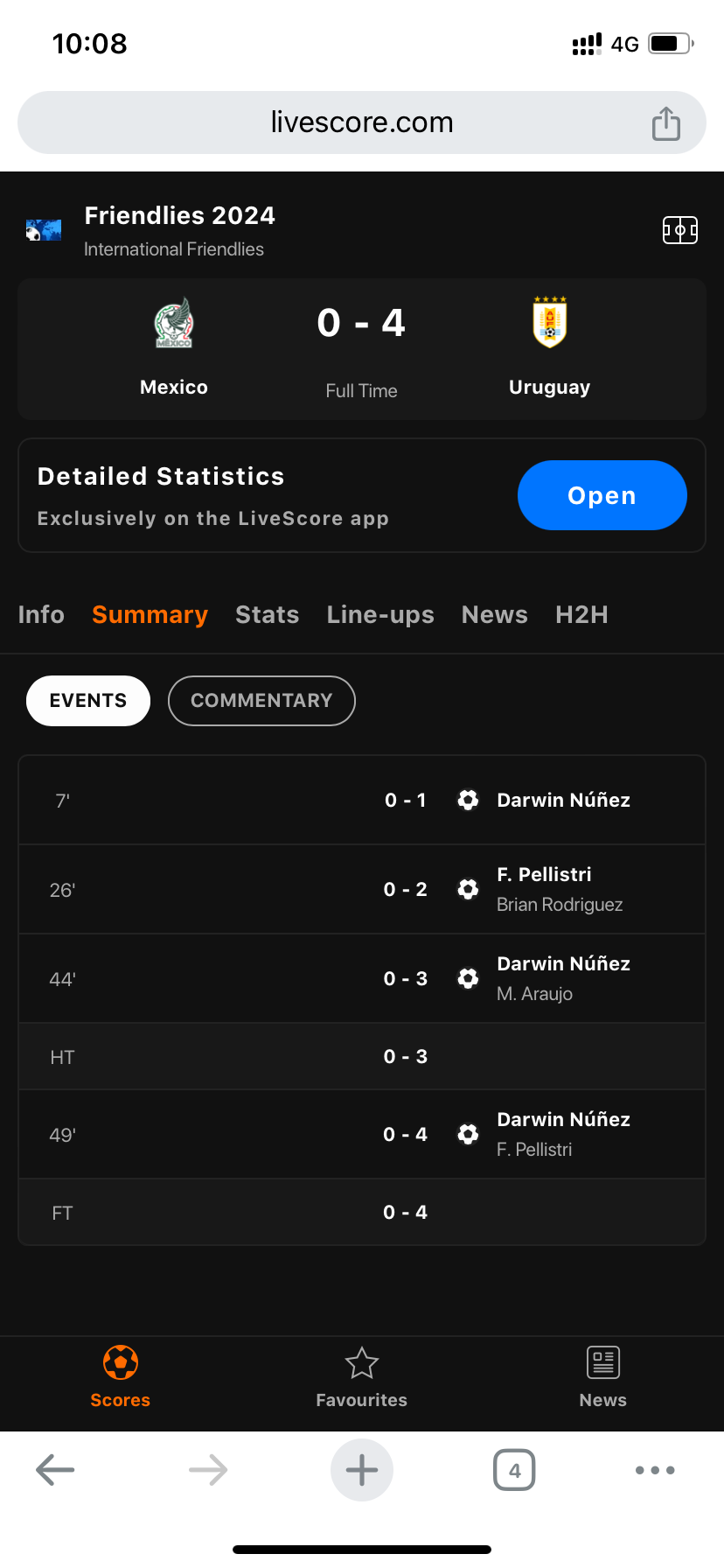Open the Line-ups tab
This screenshot has width=724, height=1568.
coord(380,615)
